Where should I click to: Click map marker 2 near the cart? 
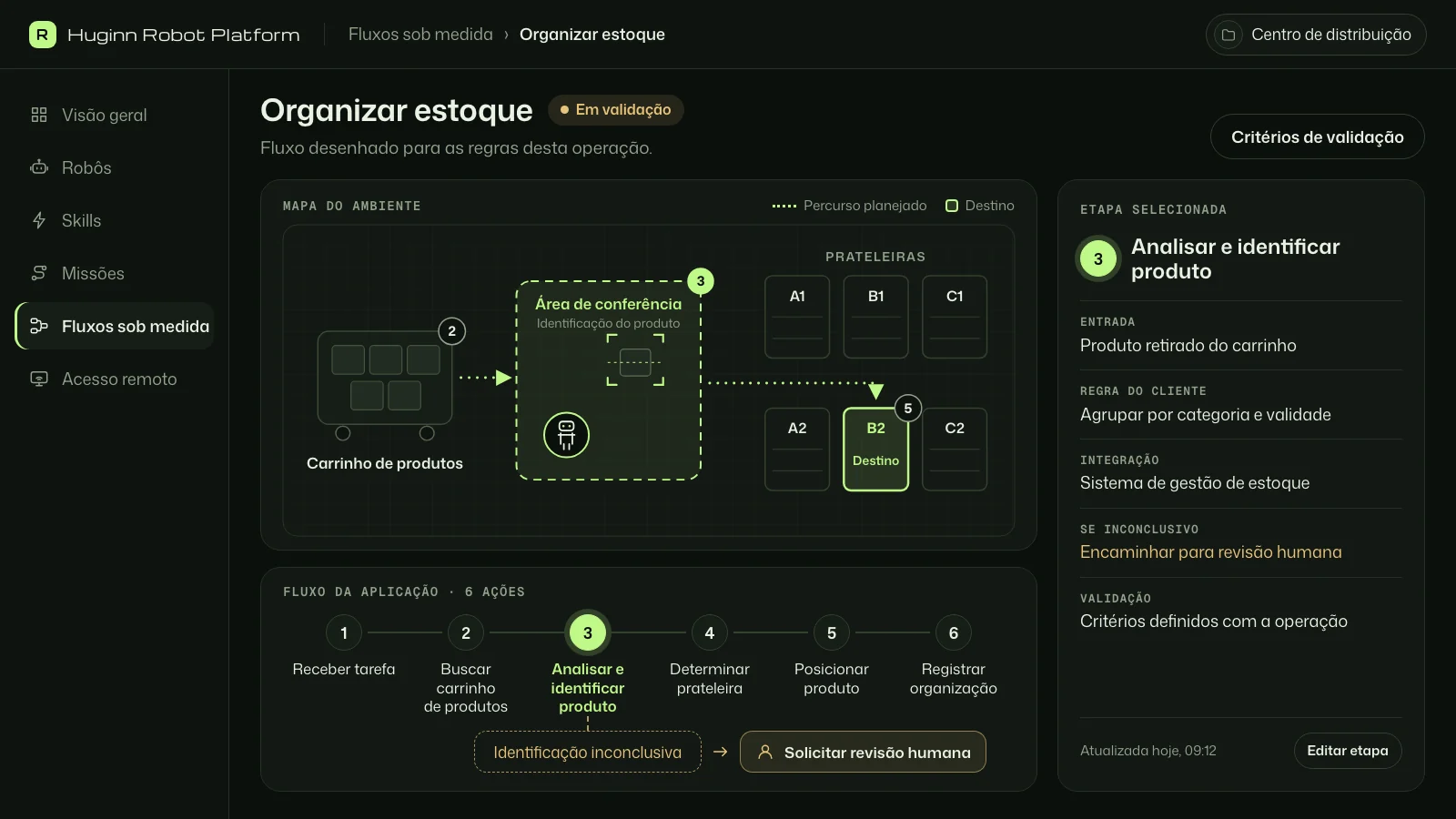[x=452, y=331]
